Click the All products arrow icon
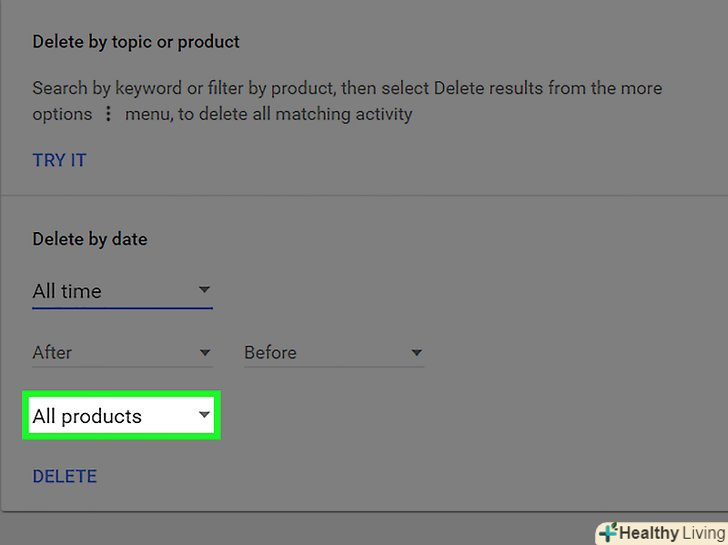The image size is (728, 545). coord(204,415)
